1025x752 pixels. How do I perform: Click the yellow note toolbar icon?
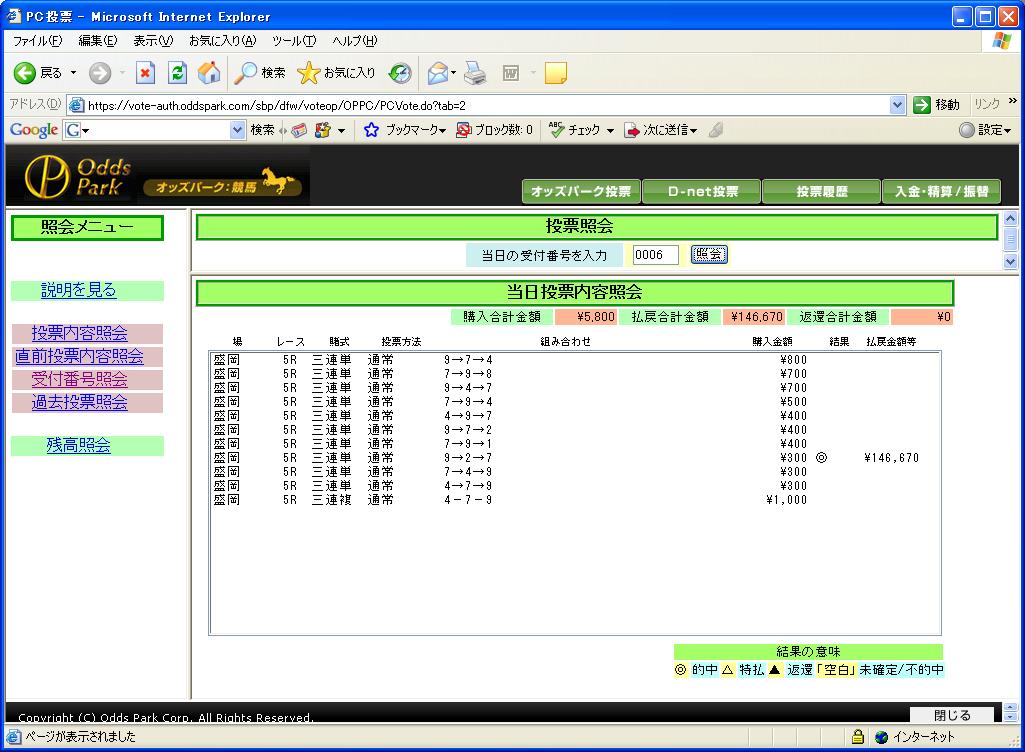click(x=555, y=73)
